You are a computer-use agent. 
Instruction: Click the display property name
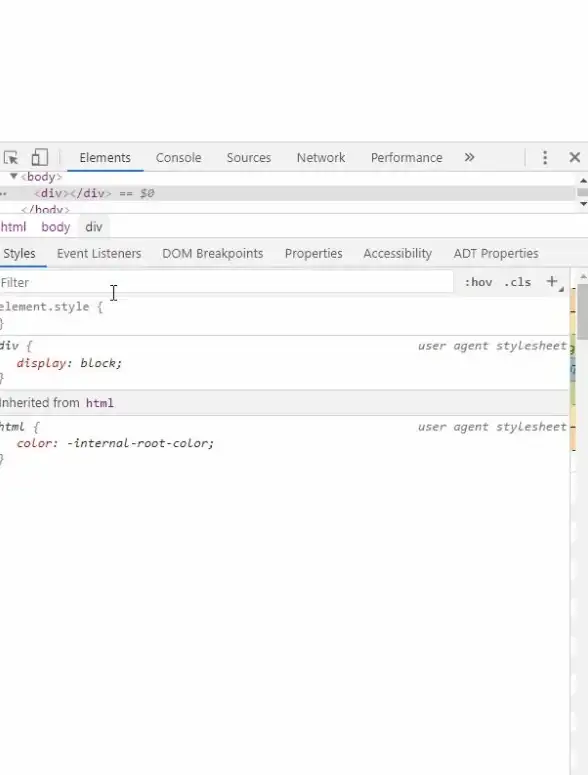(41, 363)
